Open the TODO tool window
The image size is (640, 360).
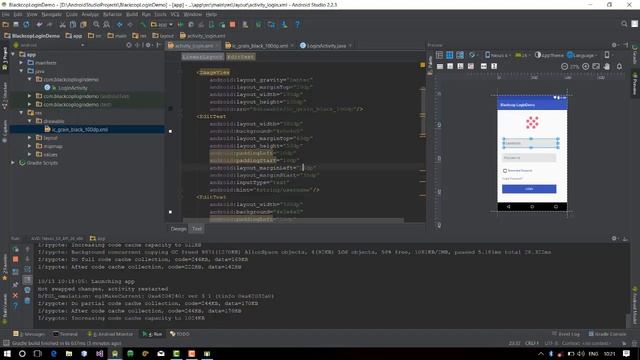click(x=180, y=334)
